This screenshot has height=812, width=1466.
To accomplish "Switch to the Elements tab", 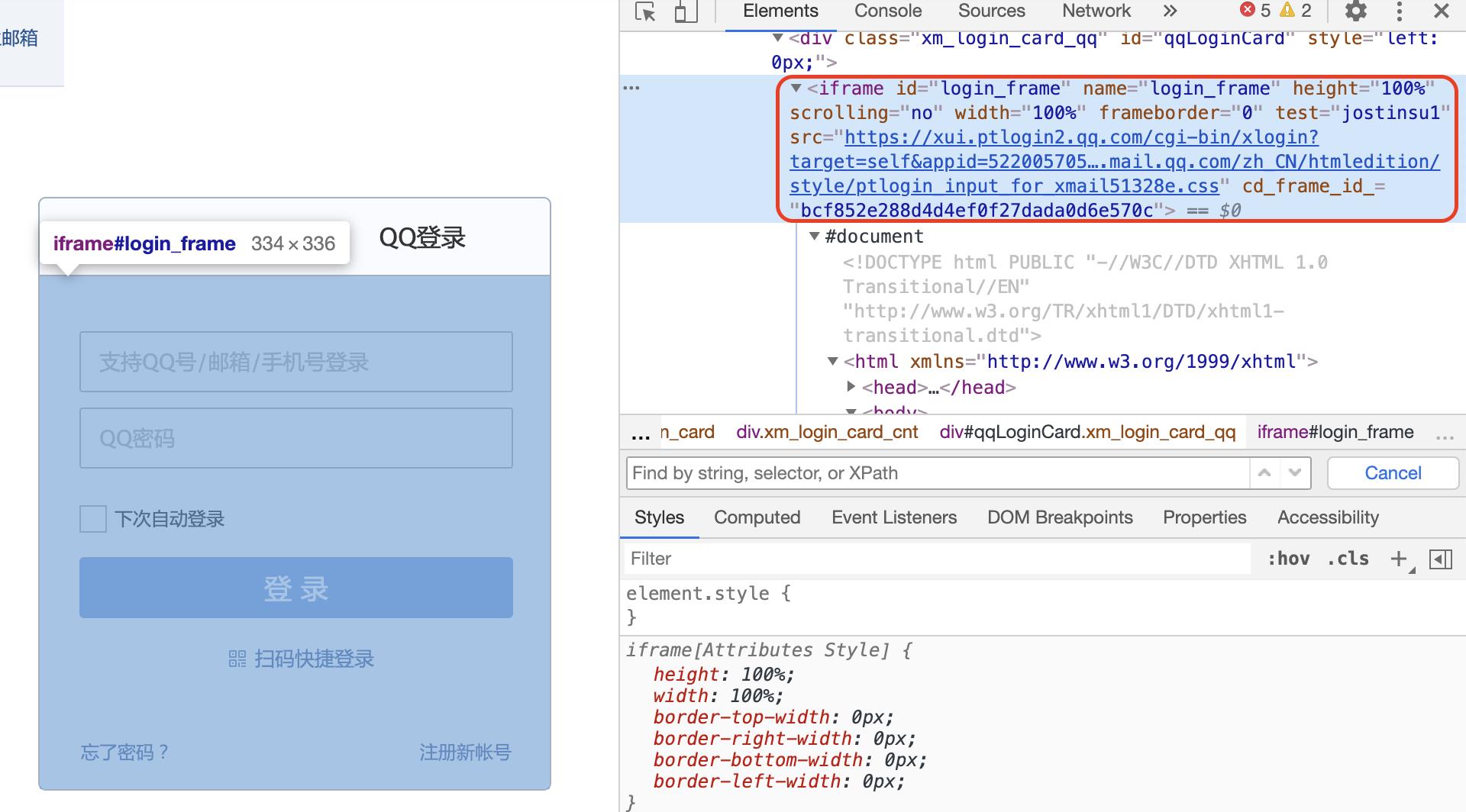I will [780, 11].
